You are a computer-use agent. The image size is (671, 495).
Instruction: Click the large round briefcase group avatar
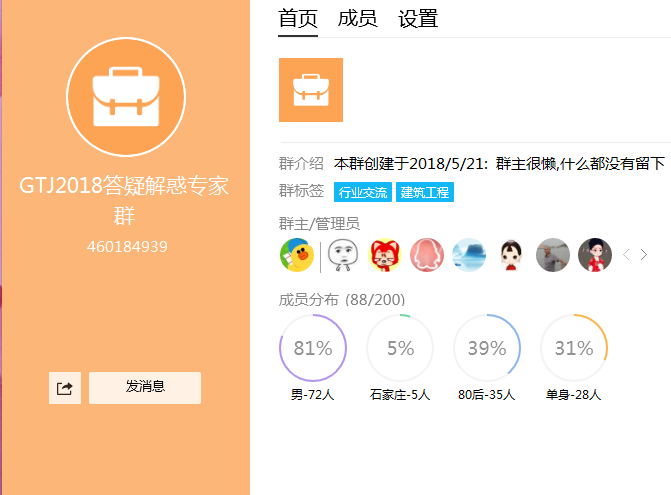pyautogui.click(x=126, y=97)
